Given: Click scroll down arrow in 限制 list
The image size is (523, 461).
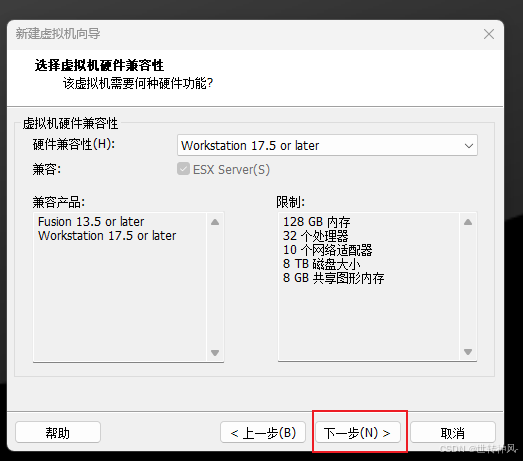Looking at the screenshot, I should [x=468, y=352].
